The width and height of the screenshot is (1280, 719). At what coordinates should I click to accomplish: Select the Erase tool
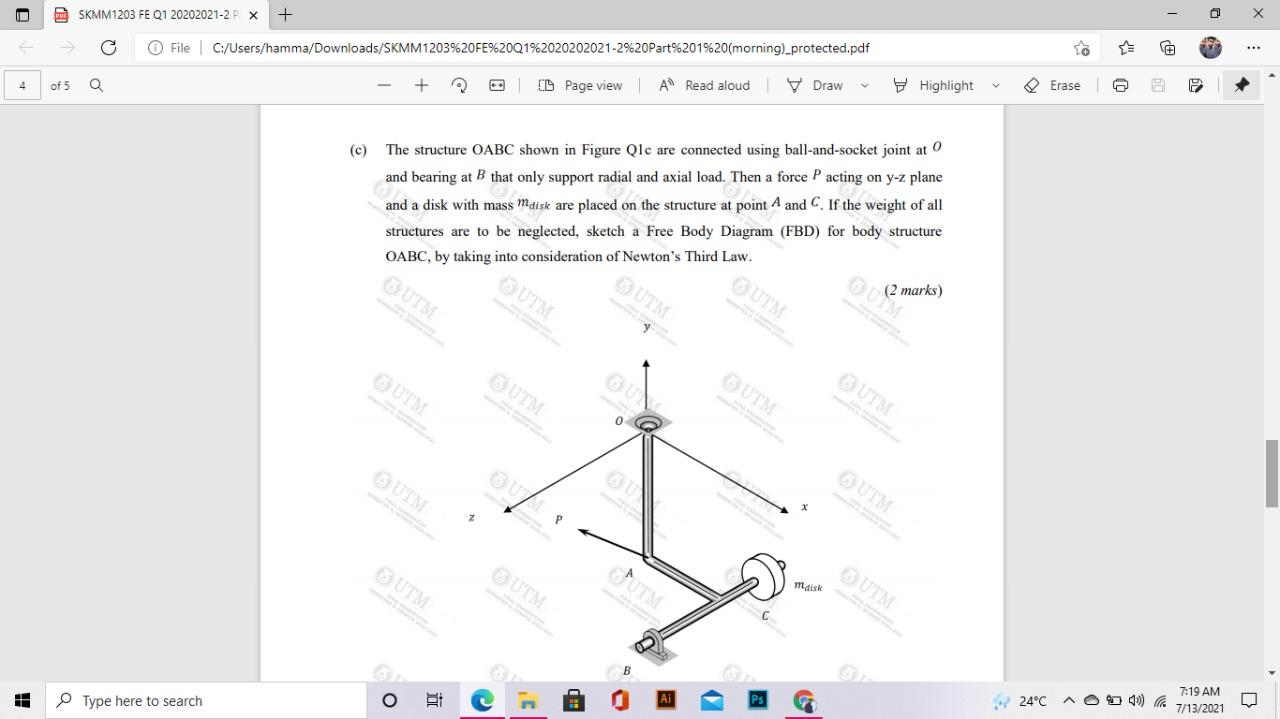[x=1052, y=85]
